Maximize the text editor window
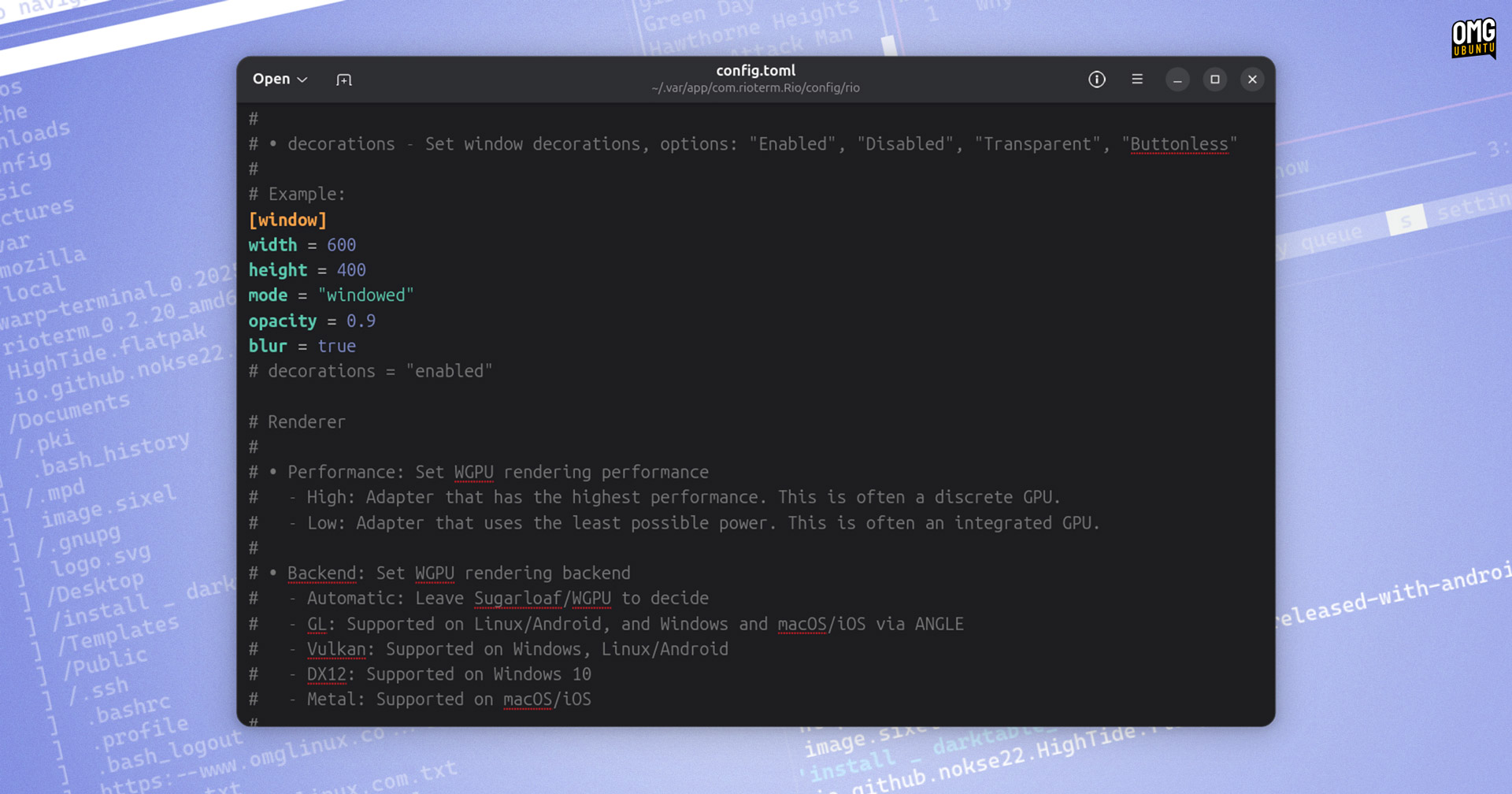 point(1215,80)
